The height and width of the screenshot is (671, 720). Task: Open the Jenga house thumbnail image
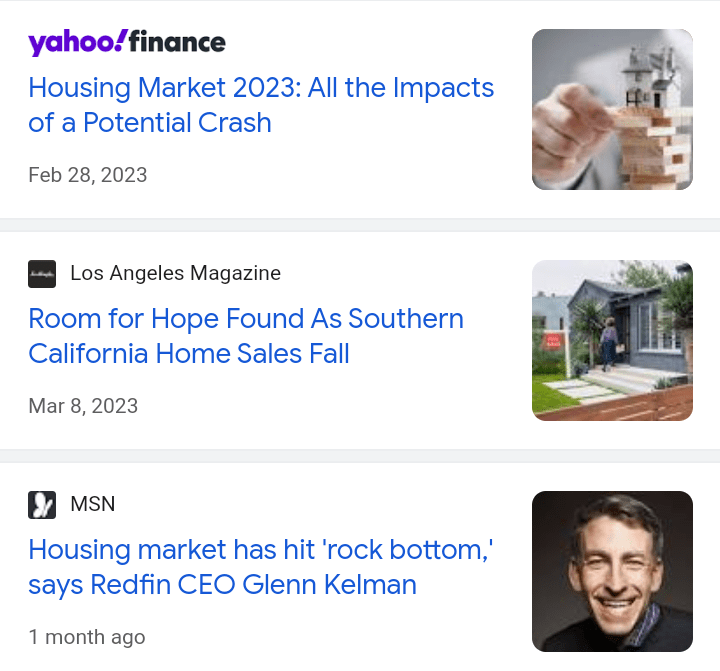(612, 109)
